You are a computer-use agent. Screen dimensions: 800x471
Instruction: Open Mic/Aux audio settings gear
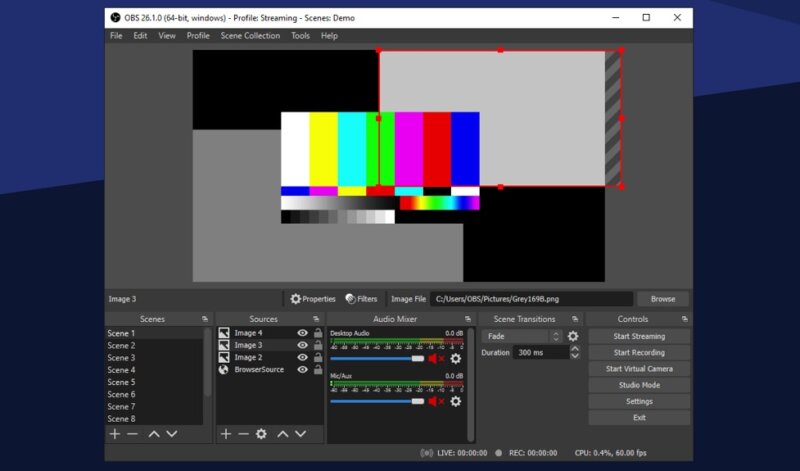click(456, 401)
